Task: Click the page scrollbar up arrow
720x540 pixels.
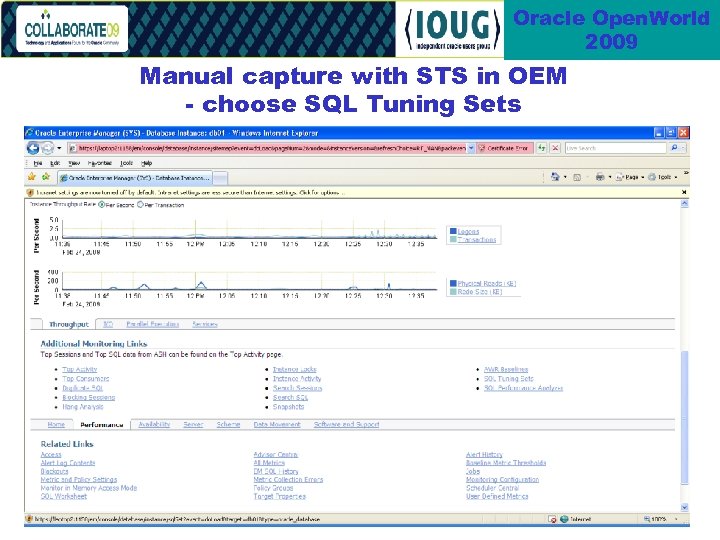Action: (x=684, y=204)
